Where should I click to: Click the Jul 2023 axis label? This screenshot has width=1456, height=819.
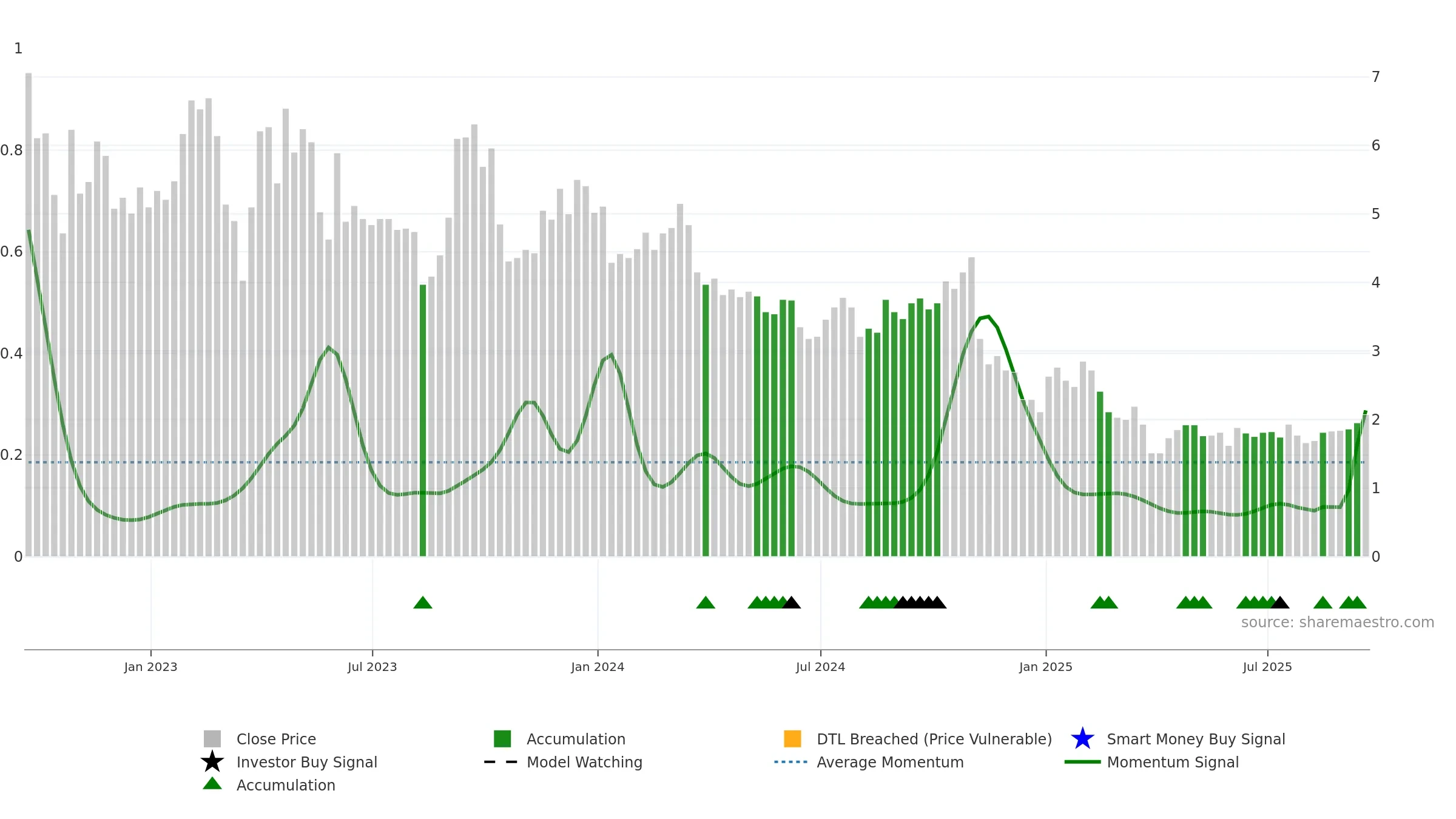(x=372, y=667)
